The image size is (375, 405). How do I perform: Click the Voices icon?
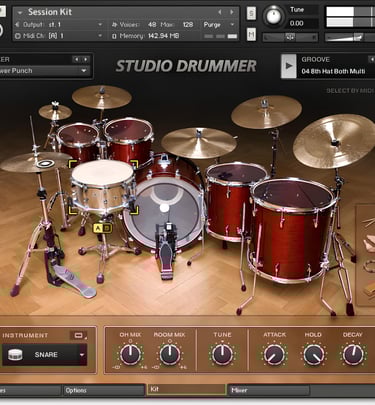[114, 24]
